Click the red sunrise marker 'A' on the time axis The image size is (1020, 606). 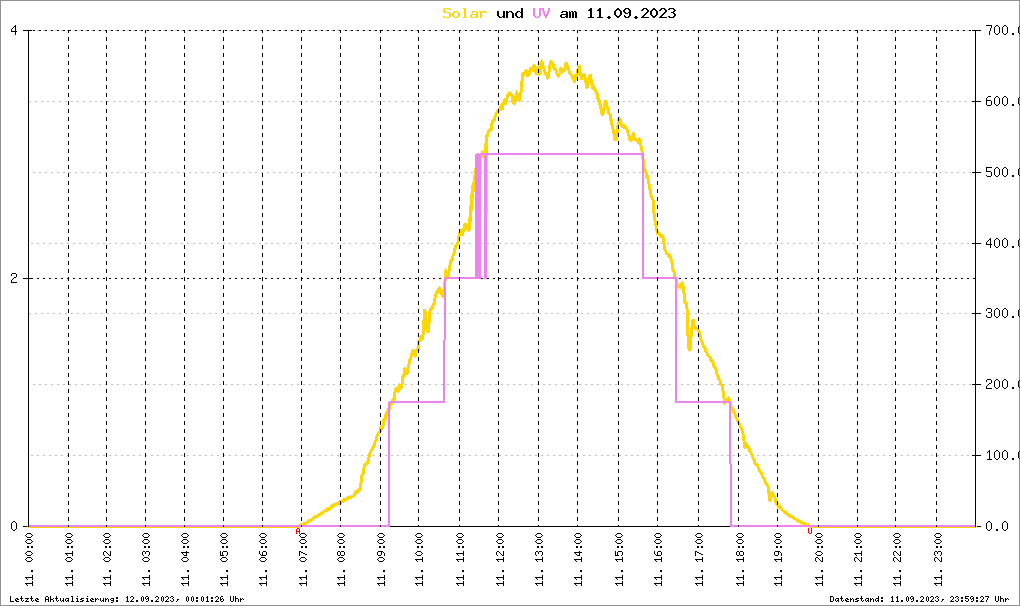(298, 531)
